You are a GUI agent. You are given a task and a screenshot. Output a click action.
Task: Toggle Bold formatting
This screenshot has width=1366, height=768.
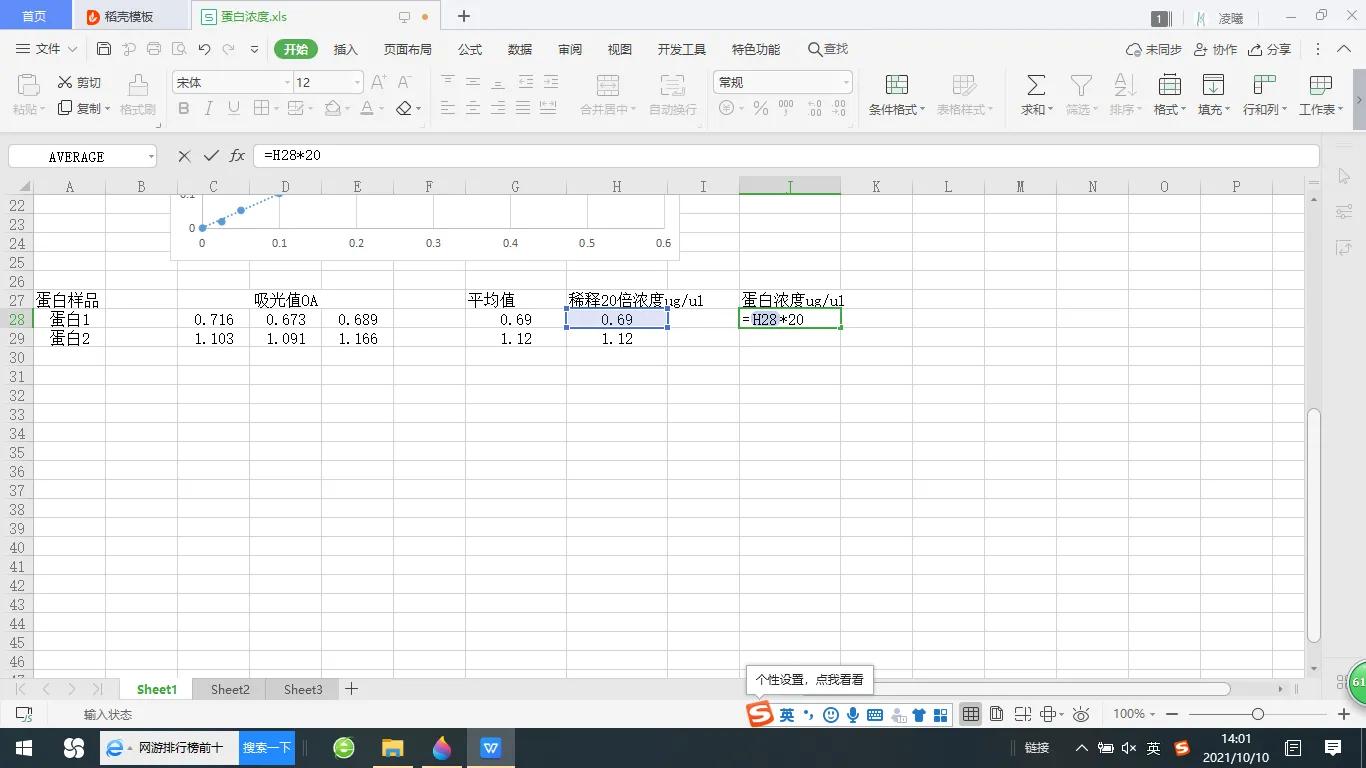click(x=183, y=108)
